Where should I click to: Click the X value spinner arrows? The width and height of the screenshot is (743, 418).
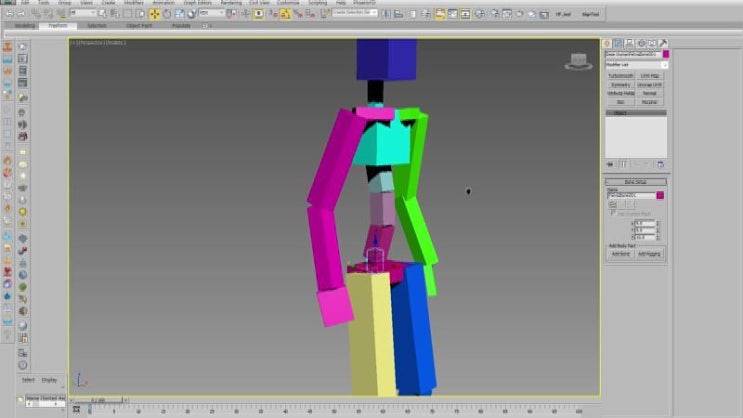658,223
